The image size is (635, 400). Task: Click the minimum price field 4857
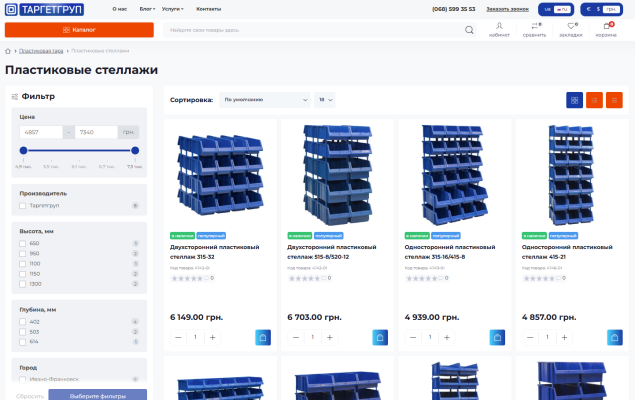(x=41, y=132)
